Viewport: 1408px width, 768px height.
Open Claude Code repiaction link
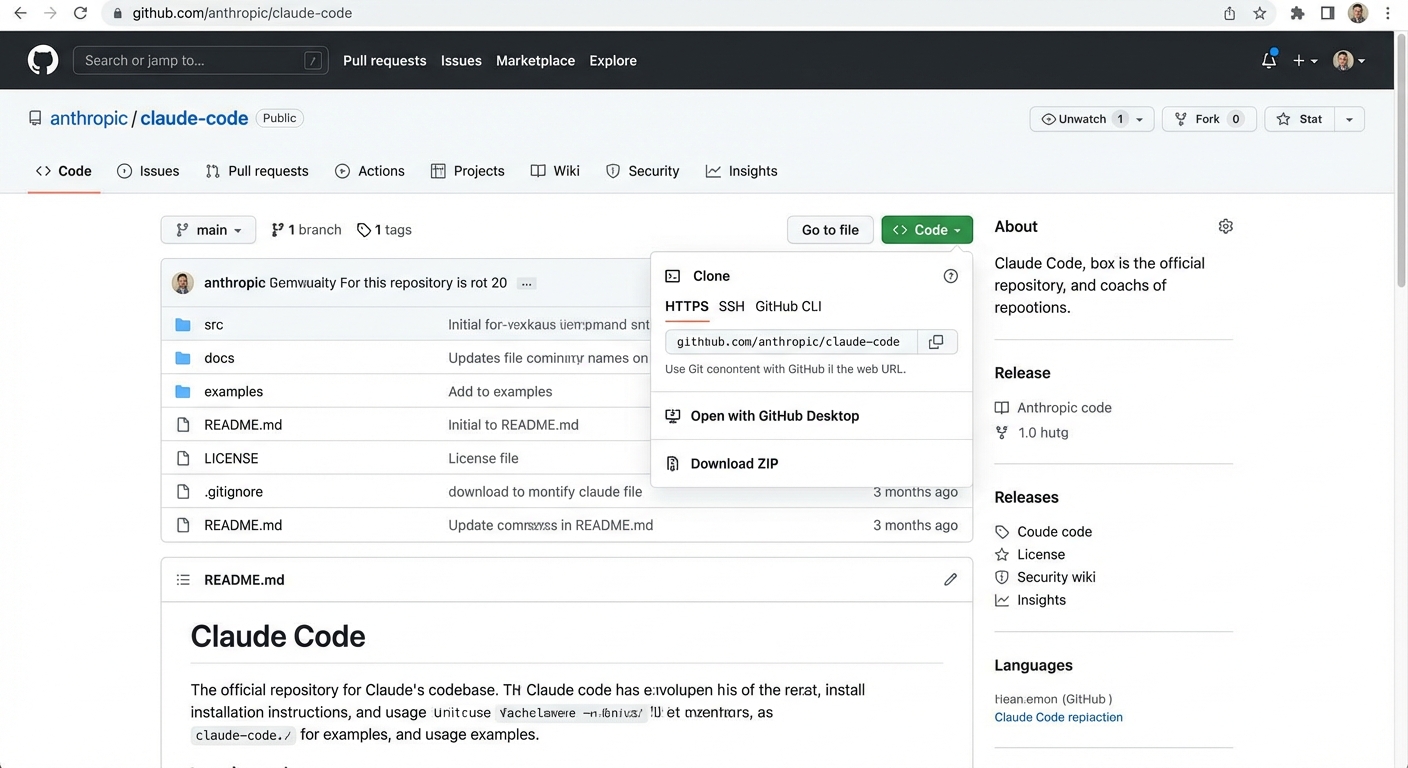(1058, 718)
